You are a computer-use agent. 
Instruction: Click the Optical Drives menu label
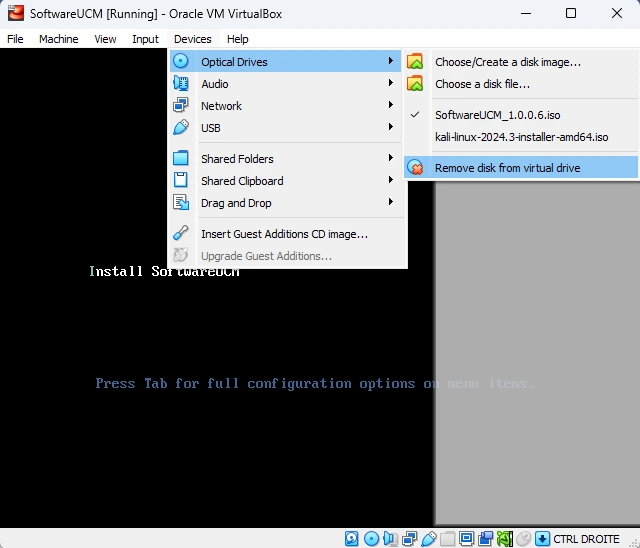[x=234, y=62]
